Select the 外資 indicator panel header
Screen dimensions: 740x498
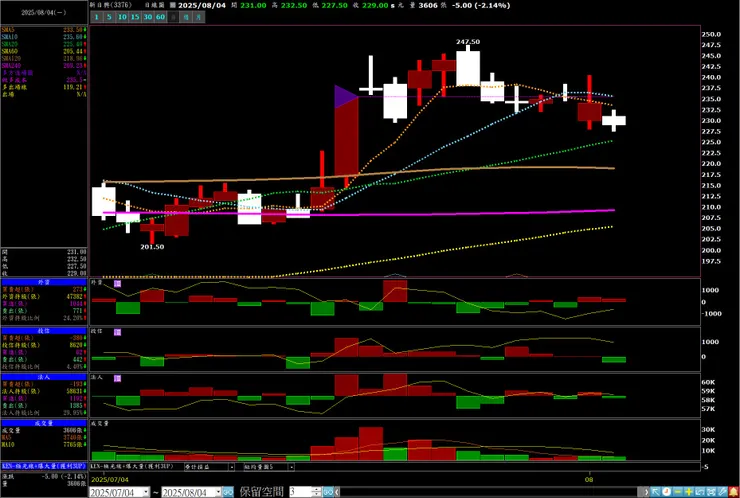click(44, 282)
